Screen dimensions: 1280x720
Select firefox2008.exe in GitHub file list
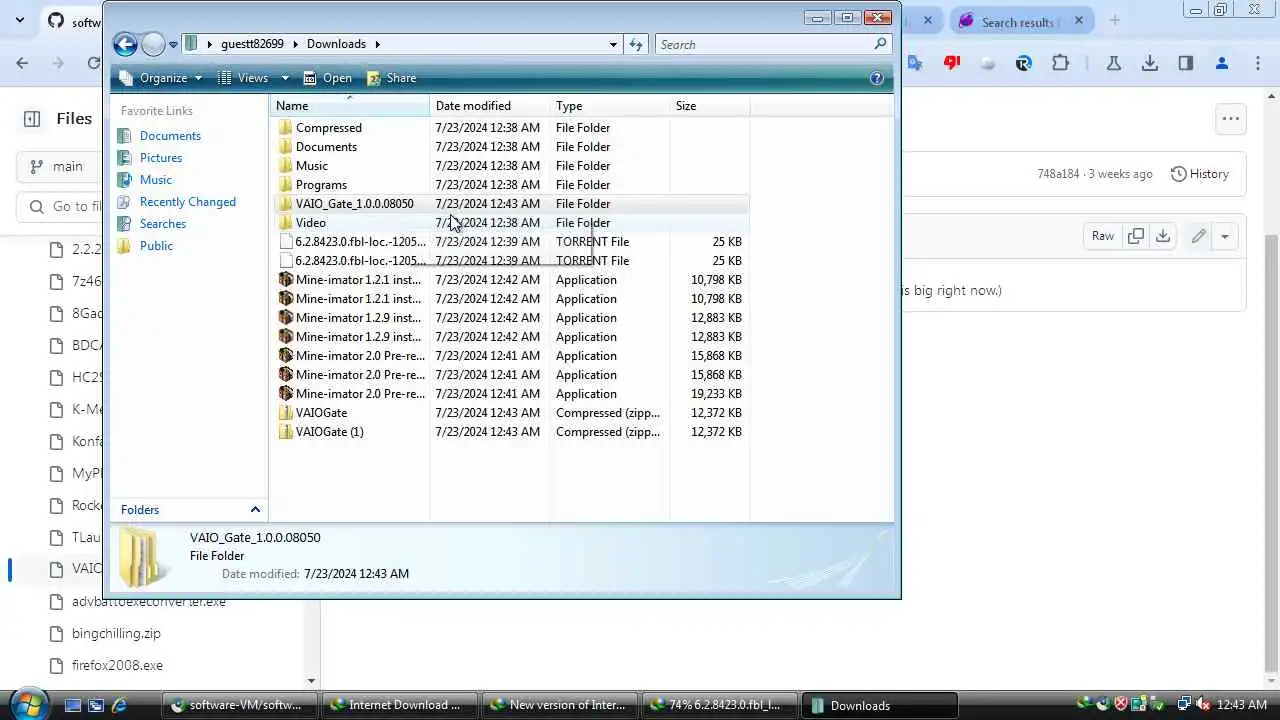click(x=117, y=665)
